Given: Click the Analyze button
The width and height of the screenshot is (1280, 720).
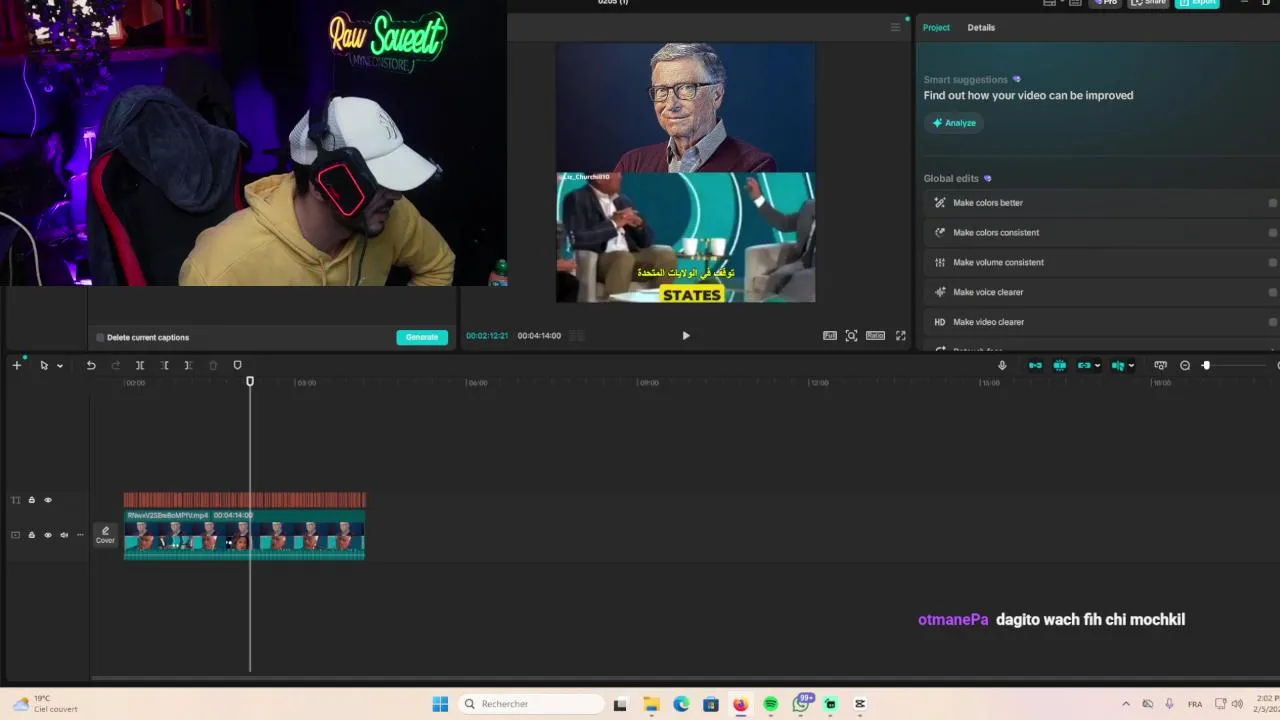Looking at the screenshot, I should [954, 123].
